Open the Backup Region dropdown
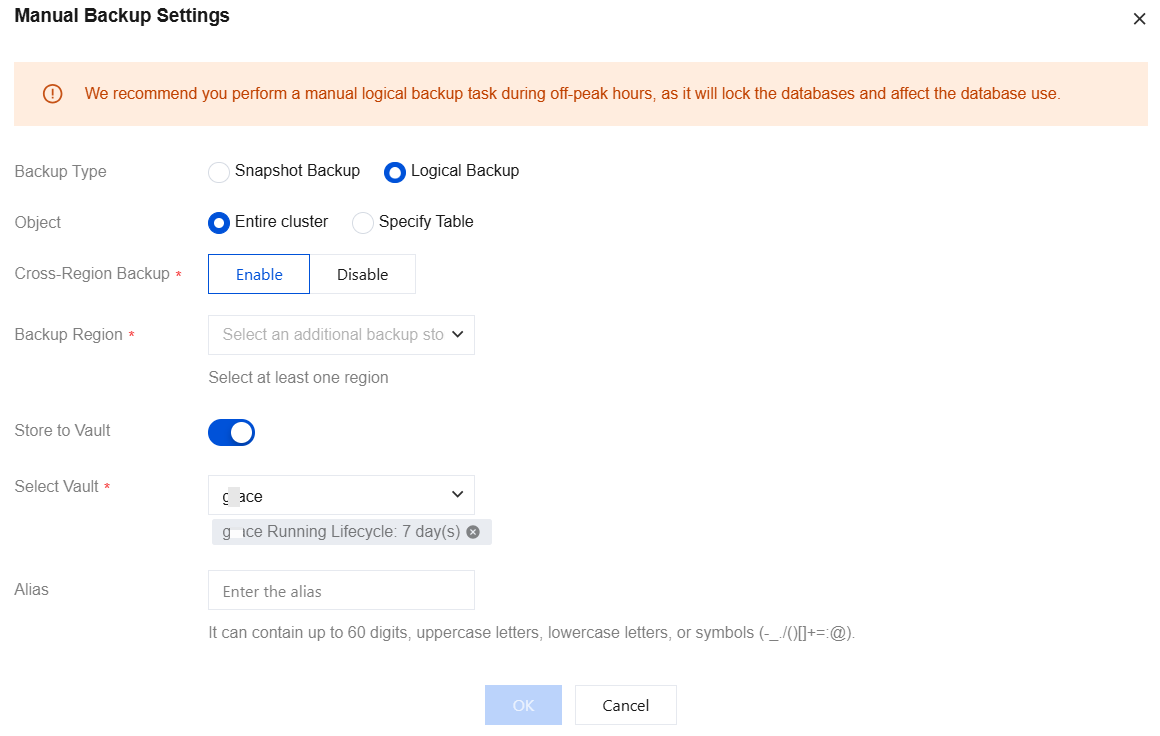Image resolution: width=1160 pixels, height=736 pixels. click(332, 335)
